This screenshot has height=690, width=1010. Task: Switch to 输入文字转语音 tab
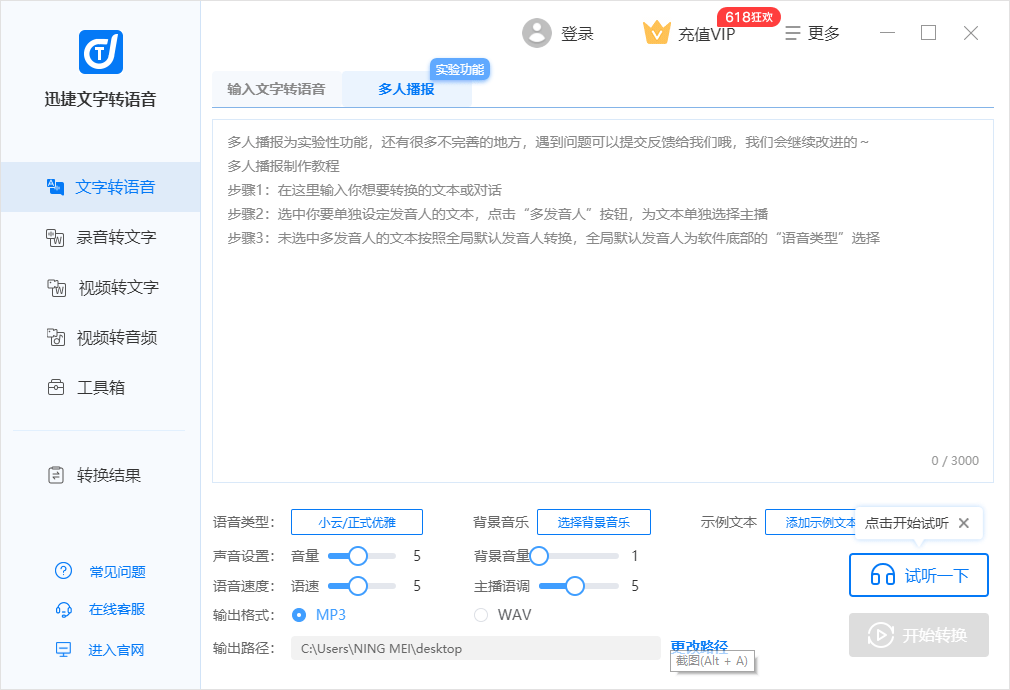pos(276,89)
